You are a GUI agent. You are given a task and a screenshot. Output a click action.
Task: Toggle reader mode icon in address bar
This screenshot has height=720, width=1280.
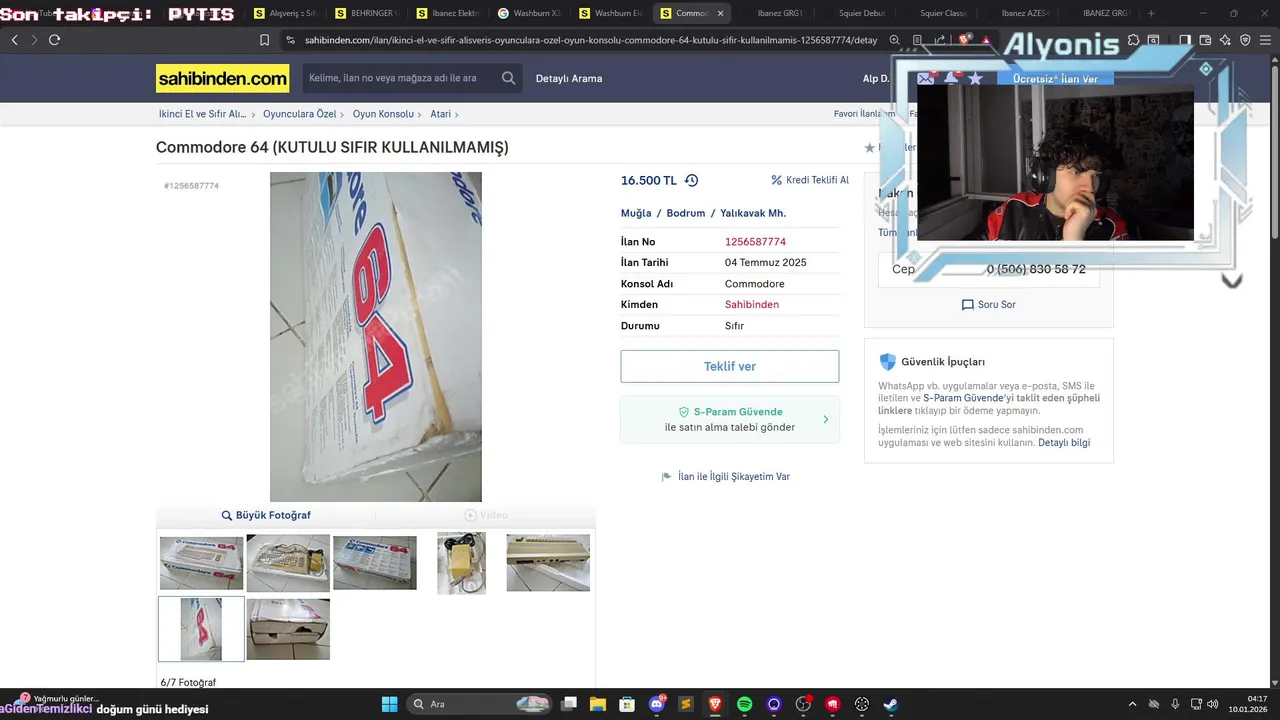(917, 40)
